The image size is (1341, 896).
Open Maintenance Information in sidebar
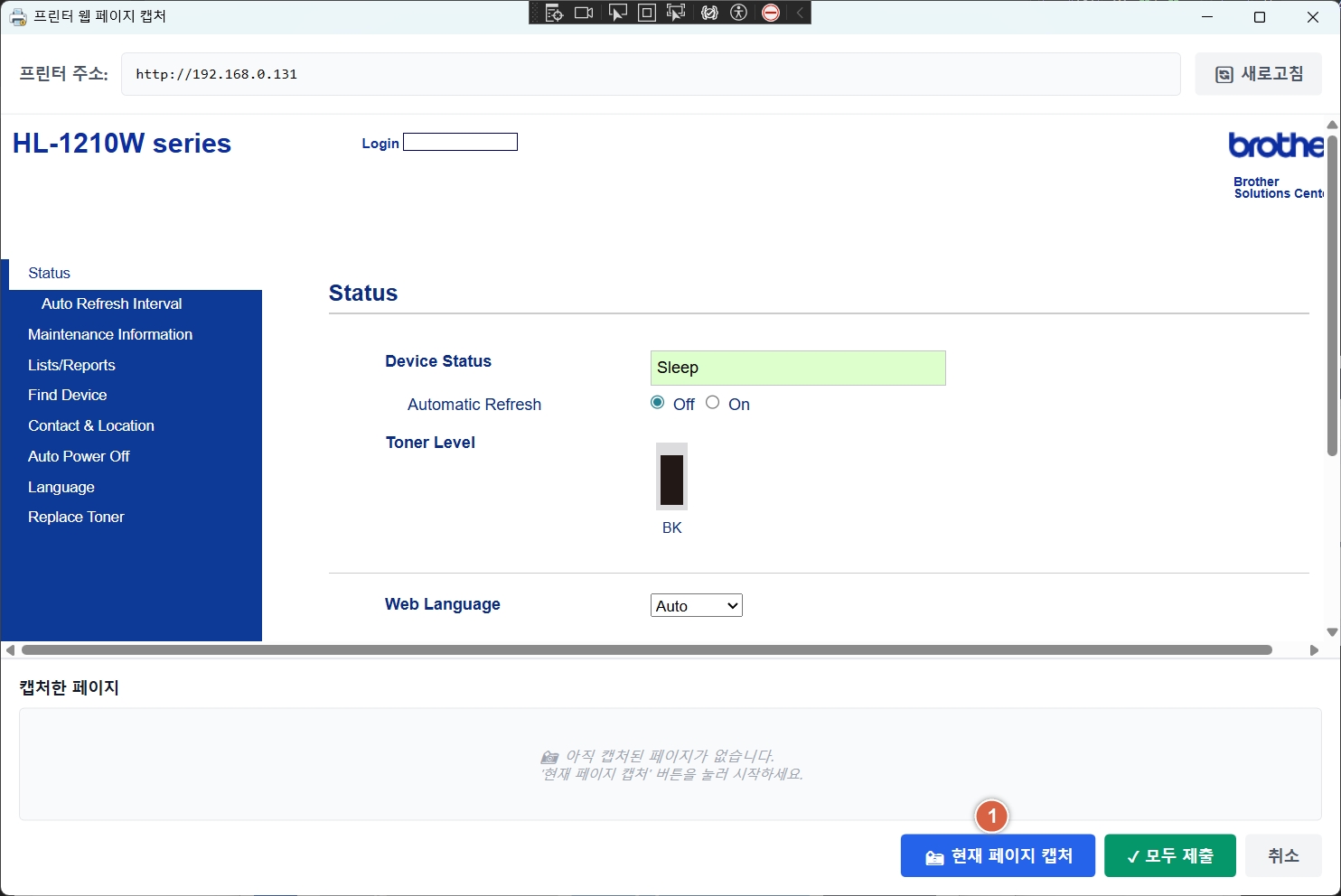pyautogui.click(x=110, y=334)
